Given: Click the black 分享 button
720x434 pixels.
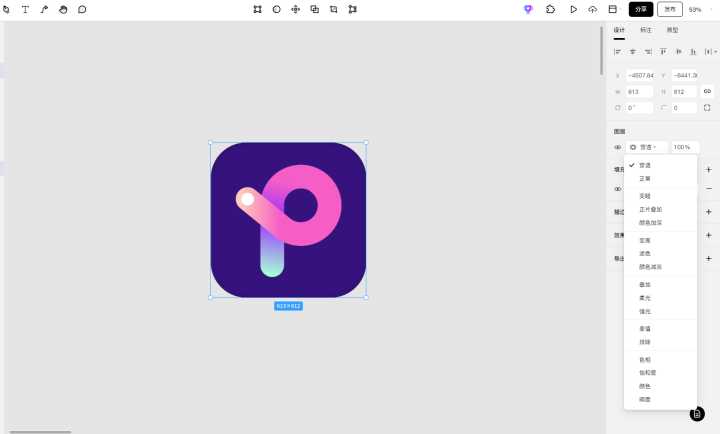Looking at the screenshot, I should tap(641, 9).
